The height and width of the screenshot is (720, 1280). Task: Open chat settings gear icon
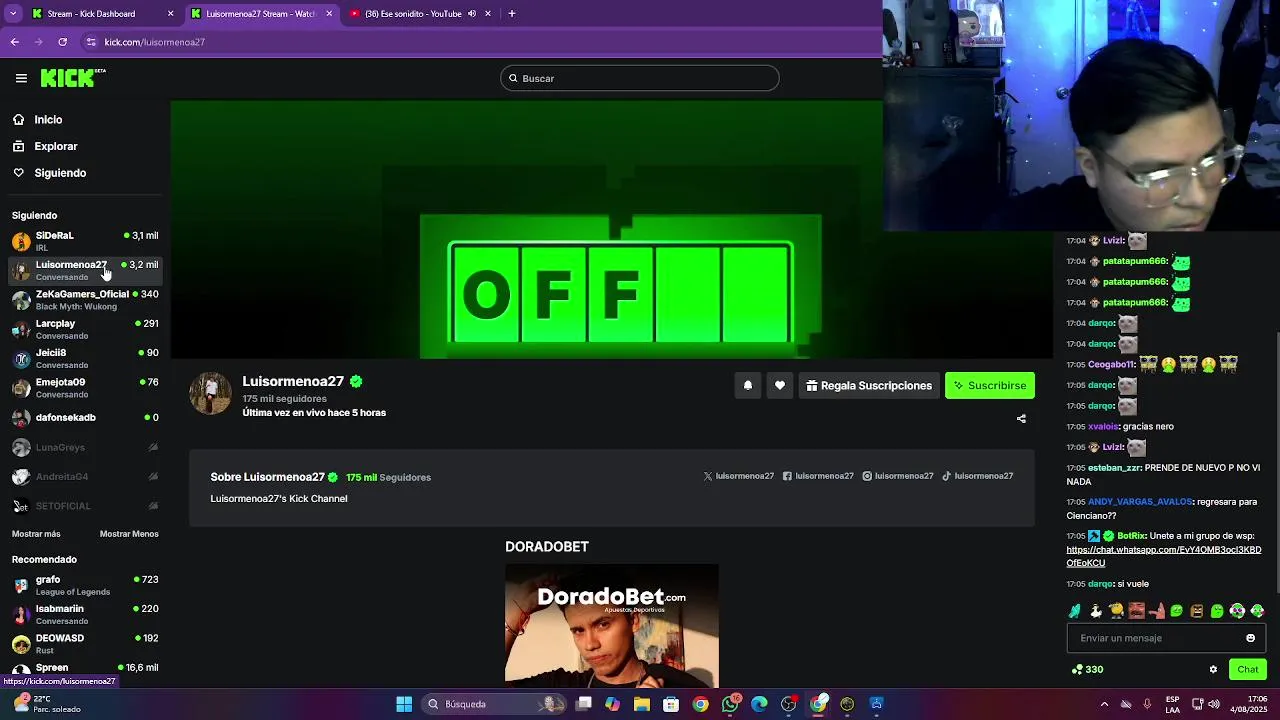click(1213, 670)
